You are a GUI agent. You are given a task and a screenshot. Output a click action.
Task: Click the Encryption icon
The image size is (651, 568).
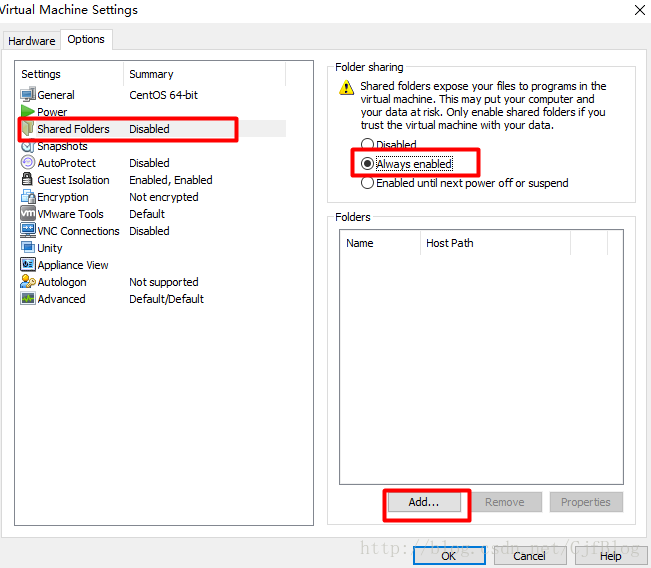(x=28, y=196)
